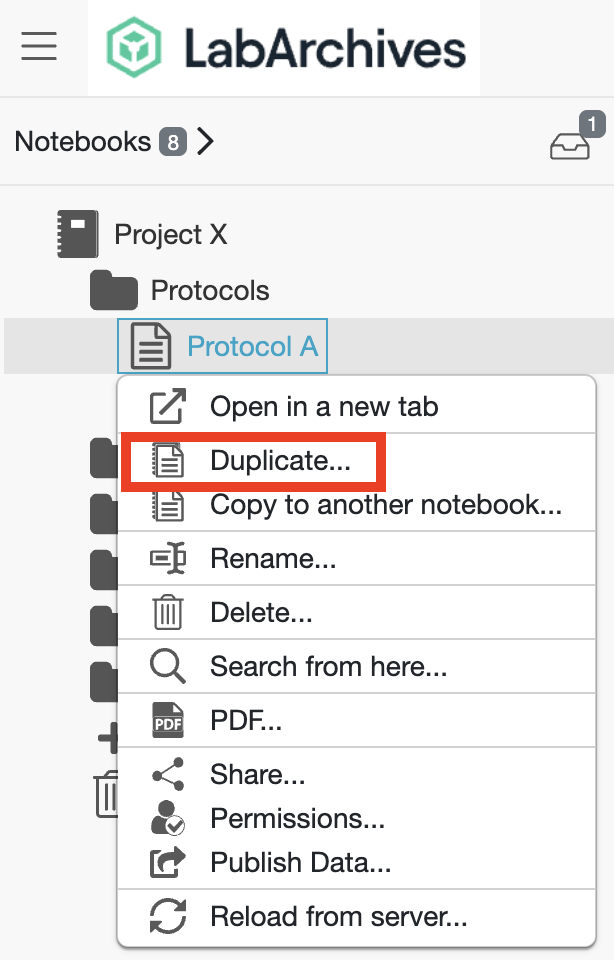Image resolution: width=614 pixels, height=960 pixels.
Task: Open the hamburger navigation menu
Action: [40, 45]
